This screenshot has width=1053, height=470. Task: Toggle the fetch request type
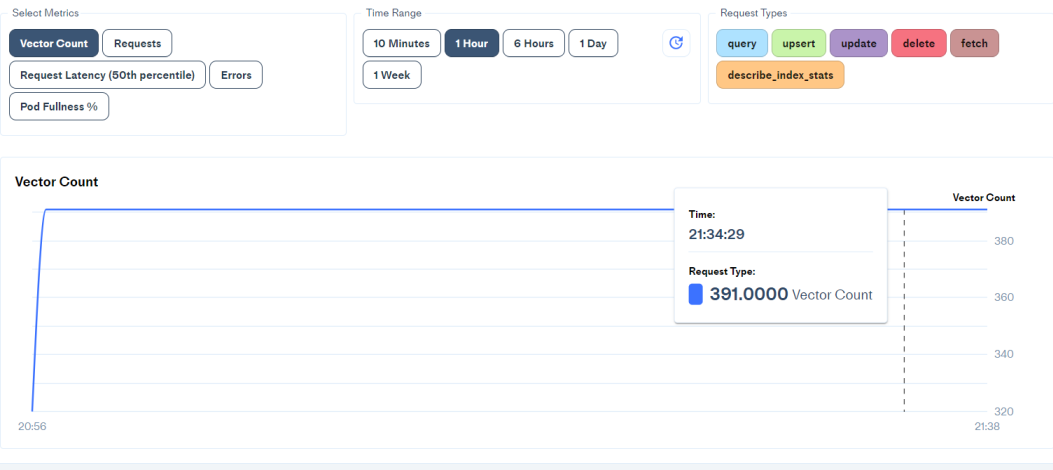(x=974, y=43)
